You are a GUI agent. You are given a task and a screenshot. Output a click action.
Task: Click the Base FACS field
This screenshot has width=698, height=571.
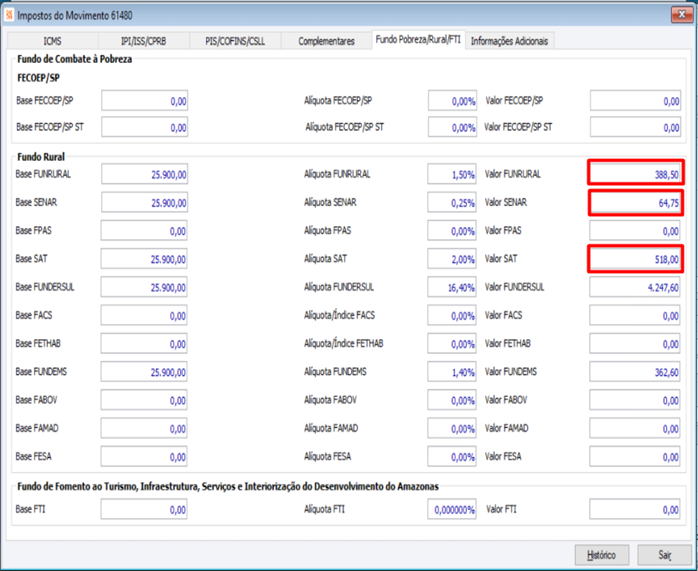pos(144,315)
